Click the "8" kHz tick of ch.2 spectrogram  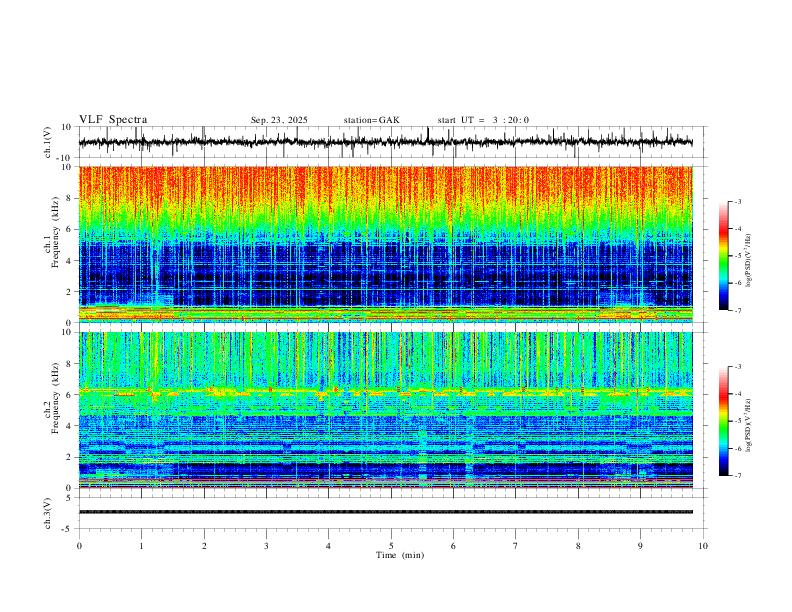click(x=70, y=364)
